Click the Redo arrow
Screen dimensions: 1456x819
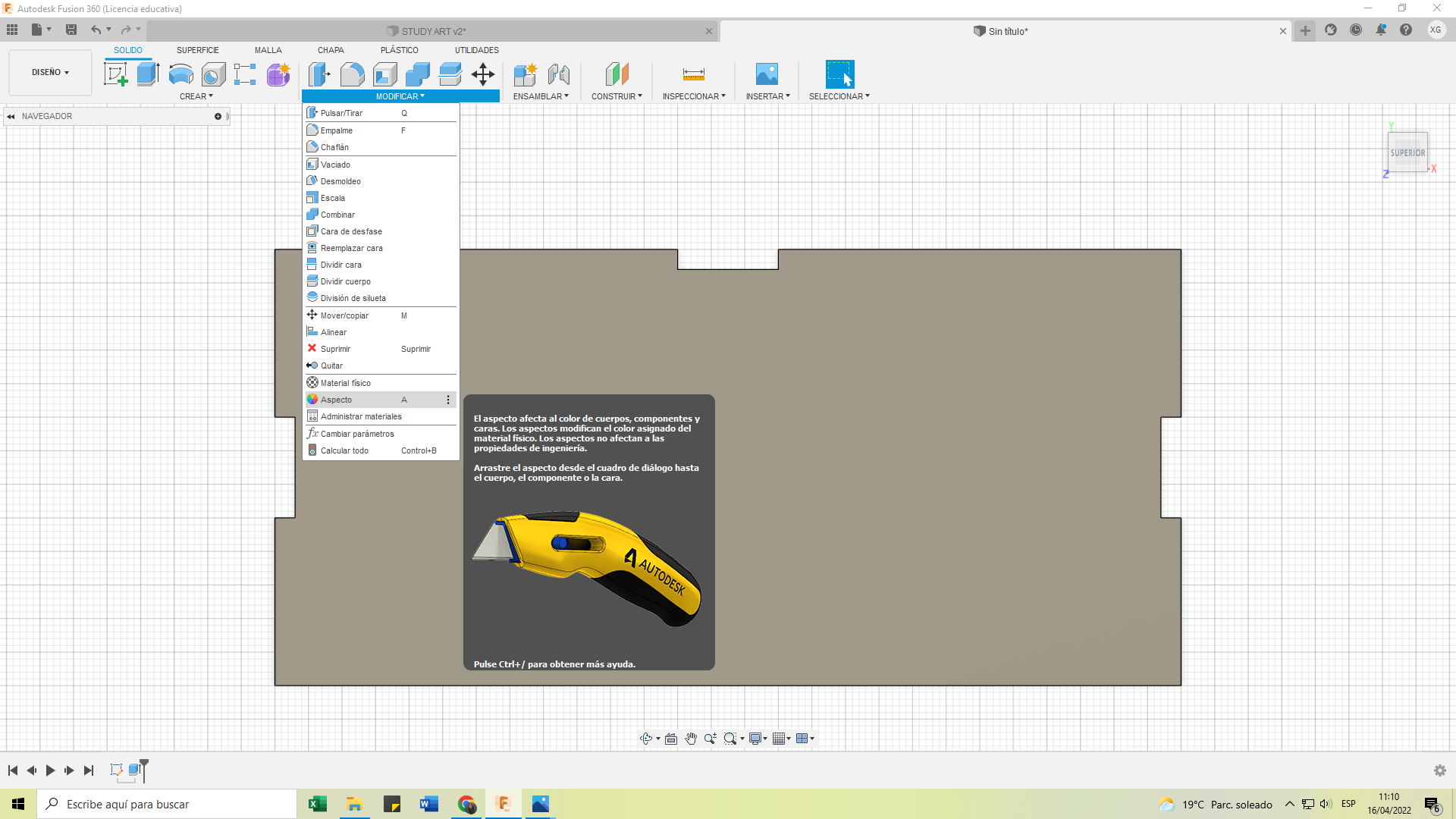[126, 30]
